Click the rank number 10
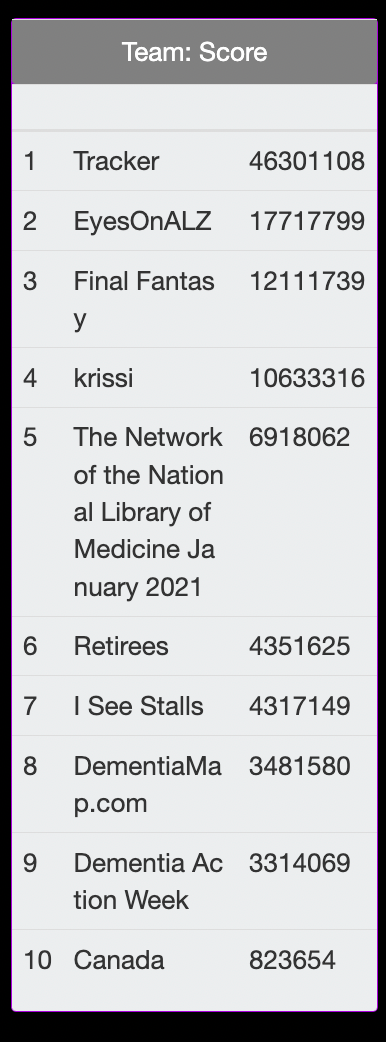 (x=37, y=960)
